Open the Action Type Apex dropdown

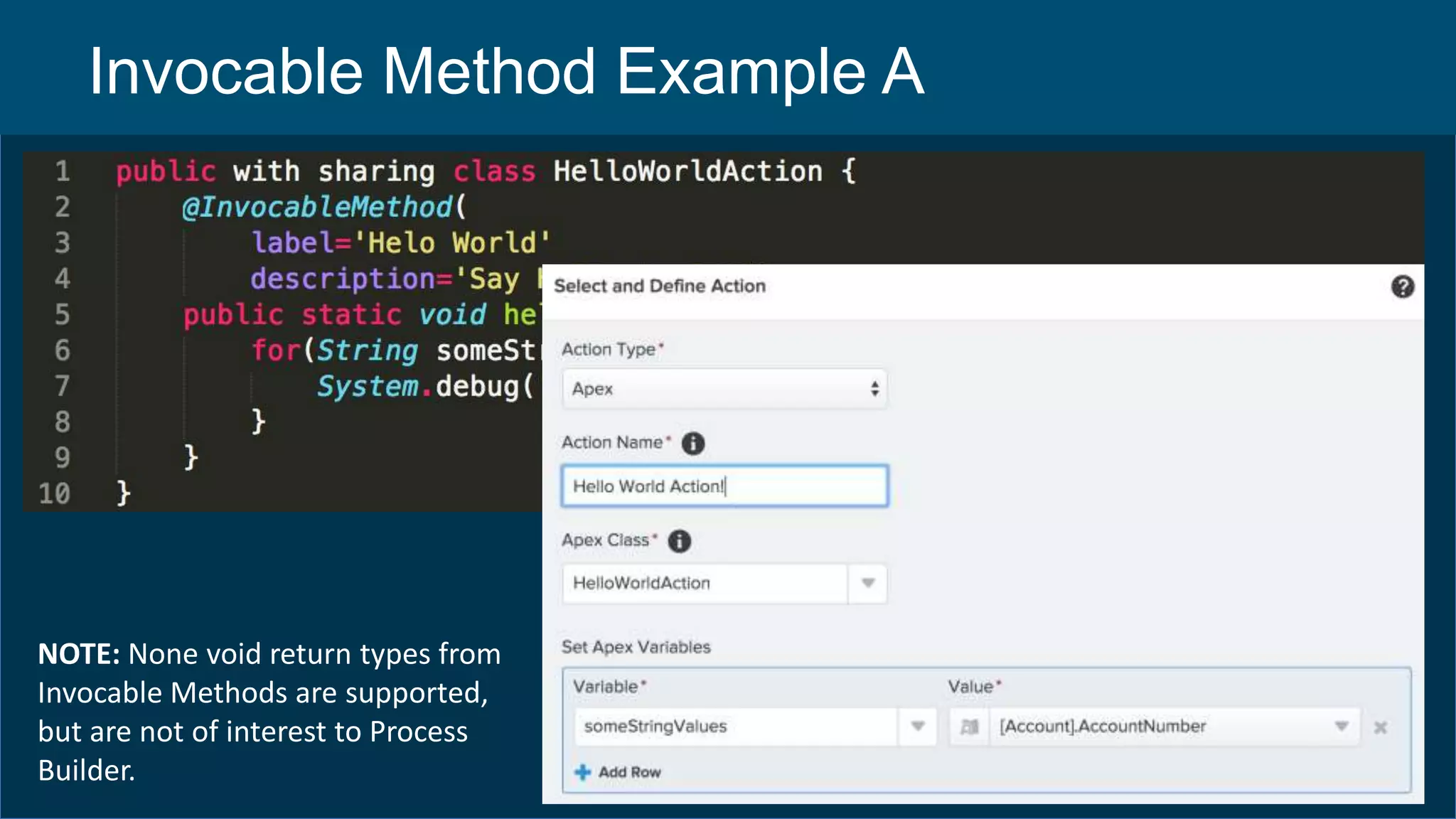724,389
